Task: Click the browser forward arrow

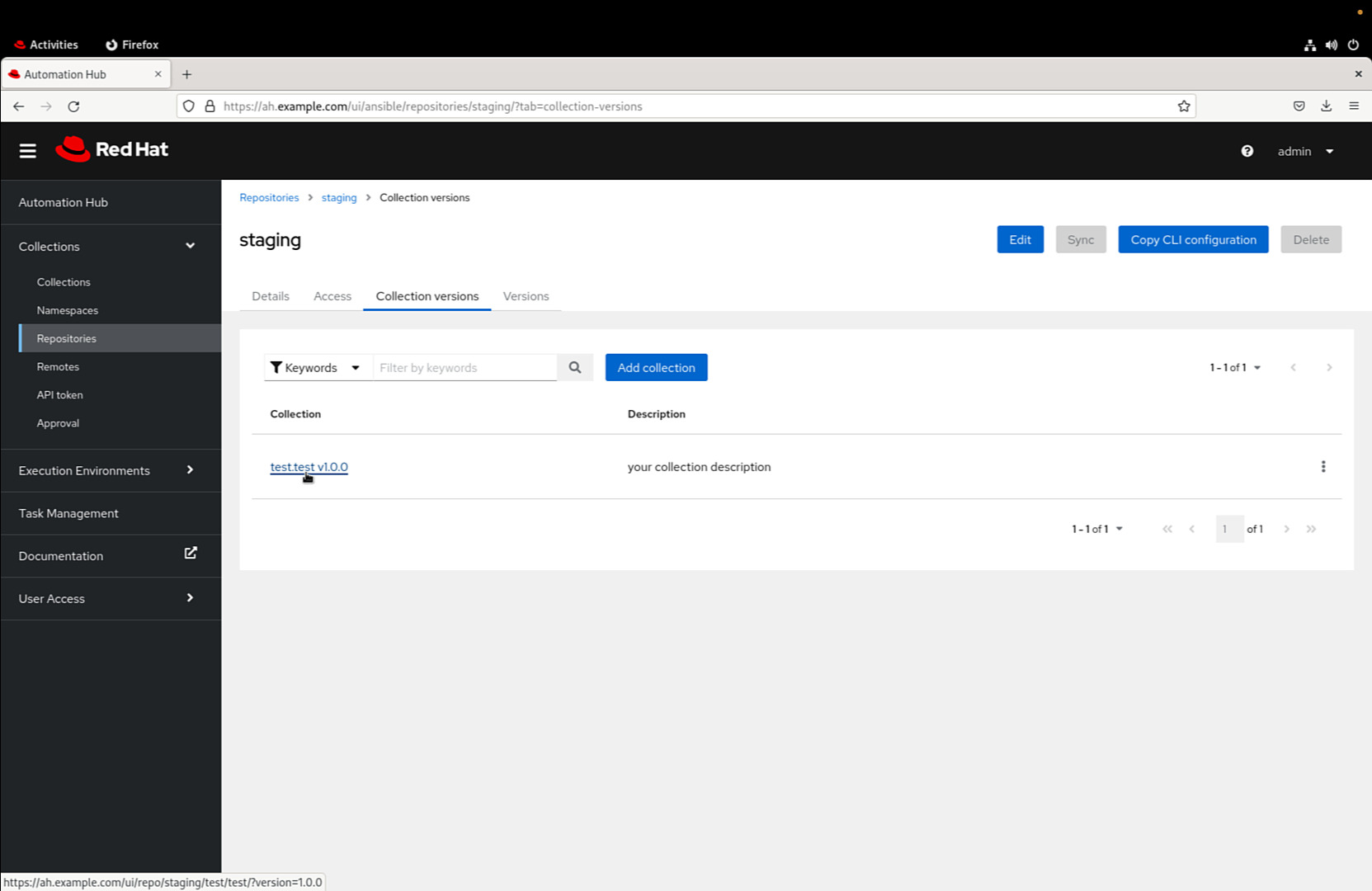Action: point(46,106)
